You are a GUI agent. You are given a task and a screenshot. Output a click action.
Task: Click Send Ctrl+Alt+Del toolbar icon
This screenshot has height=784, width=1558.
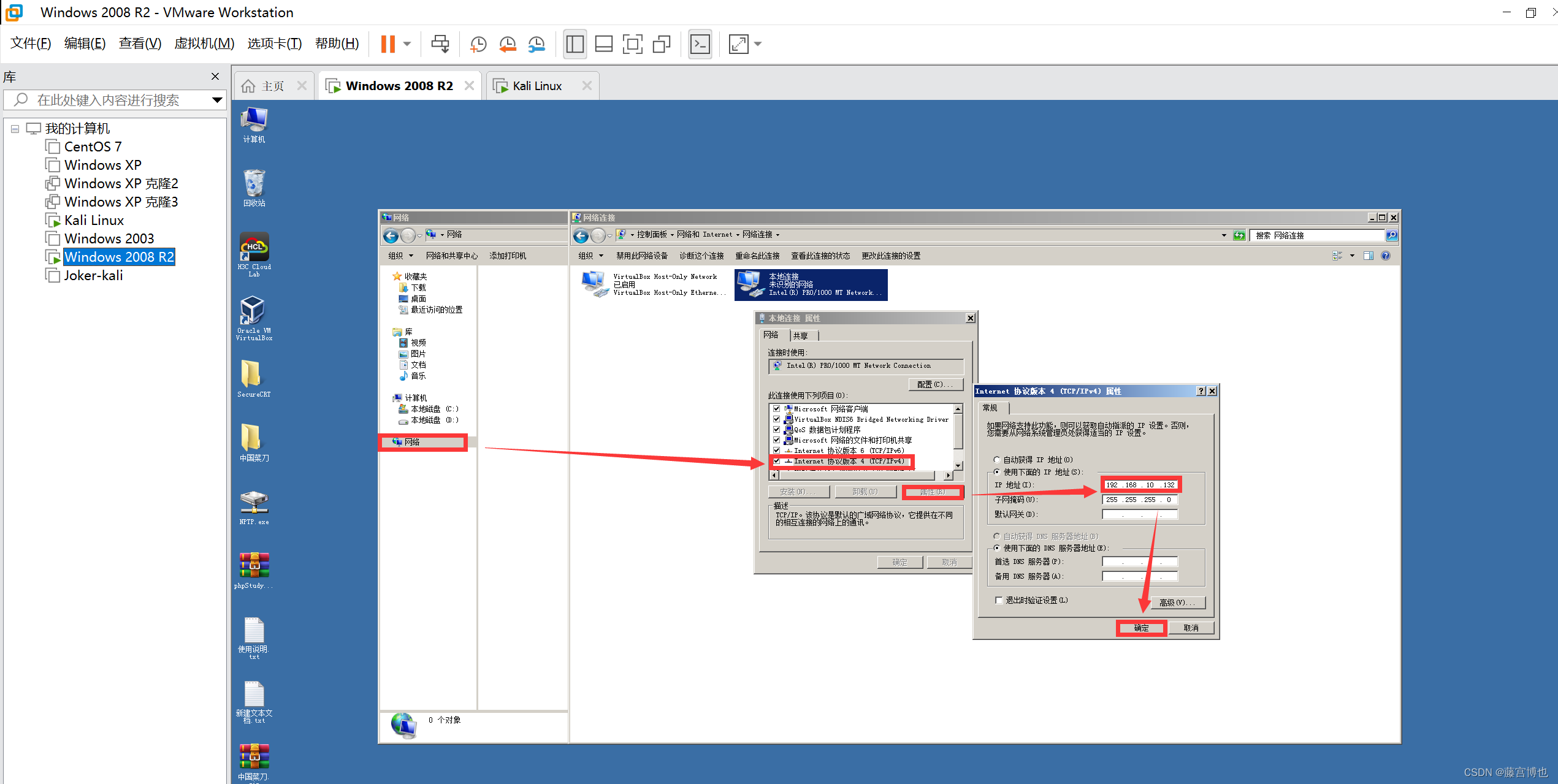coord(440,44)
